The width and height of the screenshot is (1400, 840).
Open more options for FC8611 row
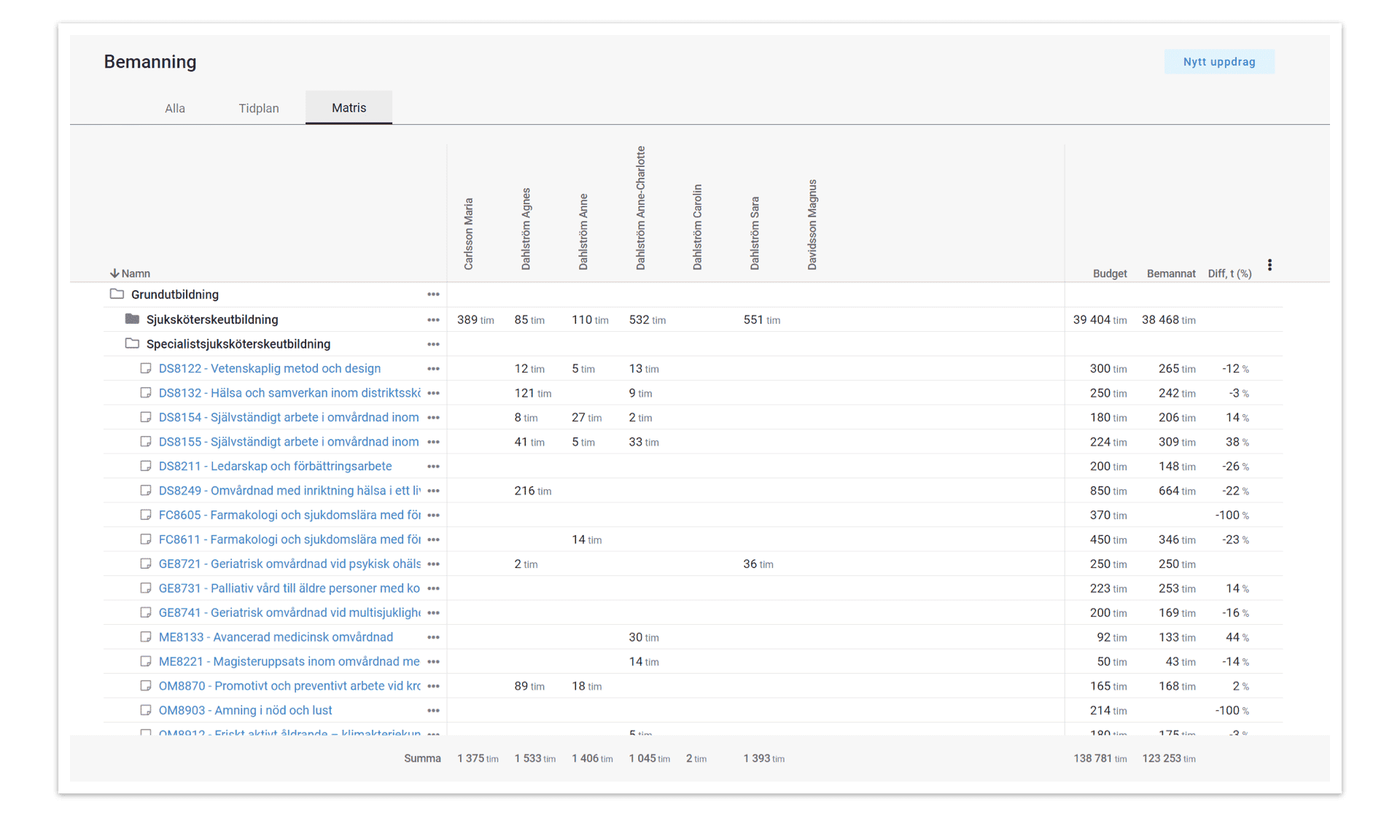click(433, 540)
